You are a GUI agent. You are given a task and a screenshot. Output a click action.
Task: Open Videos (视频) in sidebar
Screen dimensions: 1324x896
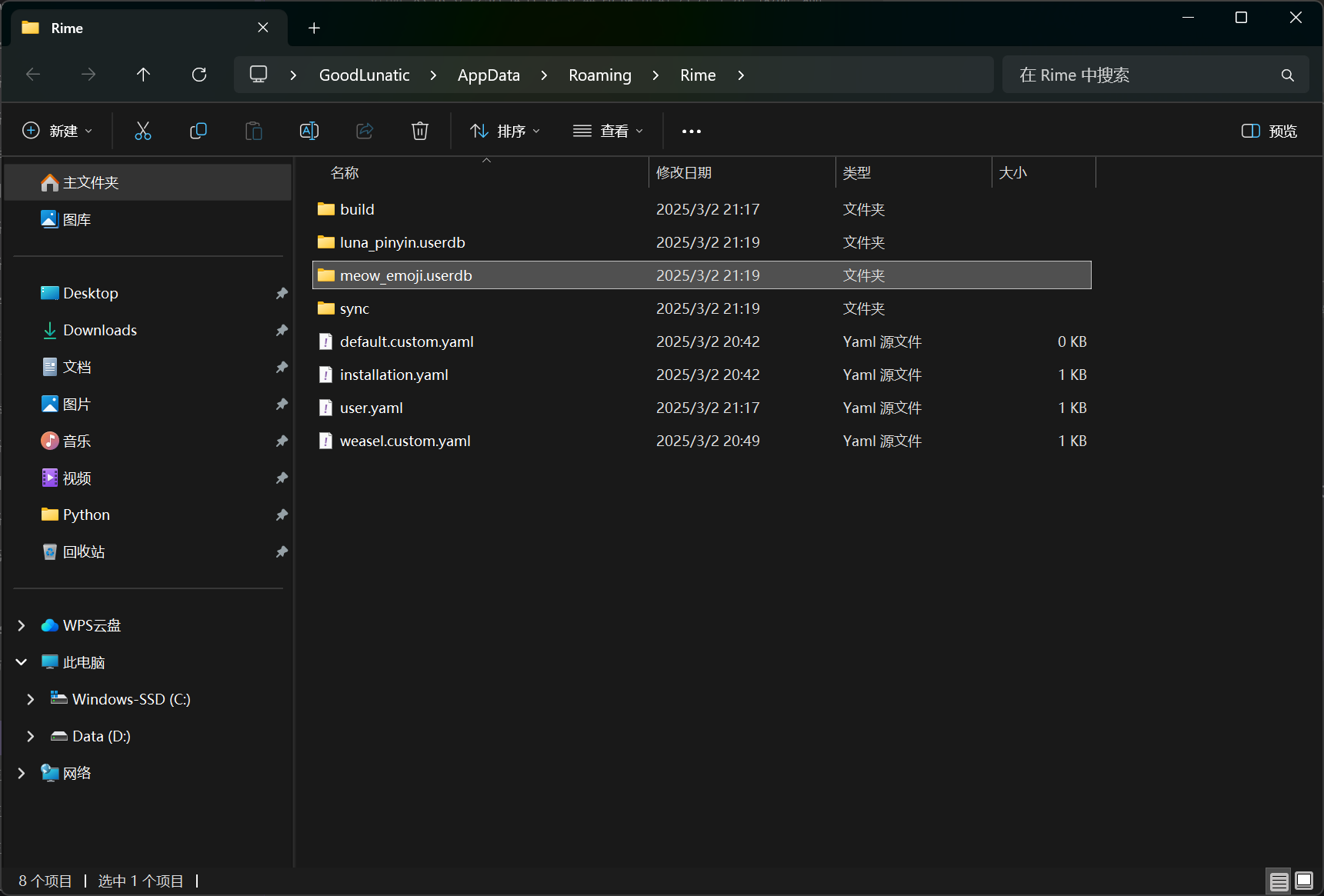point(148,478)
